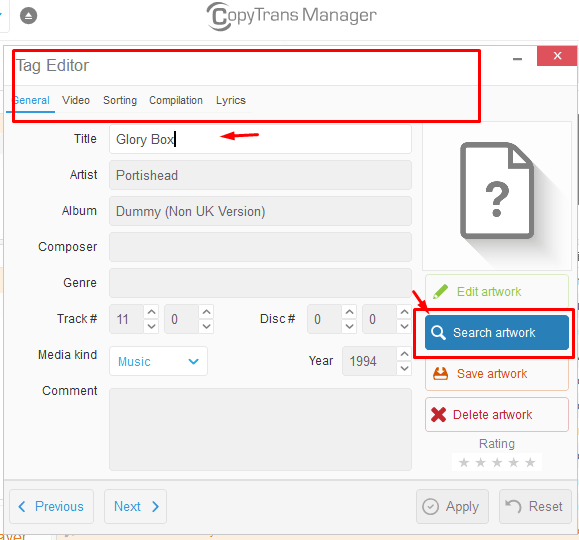This screenshot has height=540, width=579.
Task: Click the Save artwork button
Action: tap(497, 374)
